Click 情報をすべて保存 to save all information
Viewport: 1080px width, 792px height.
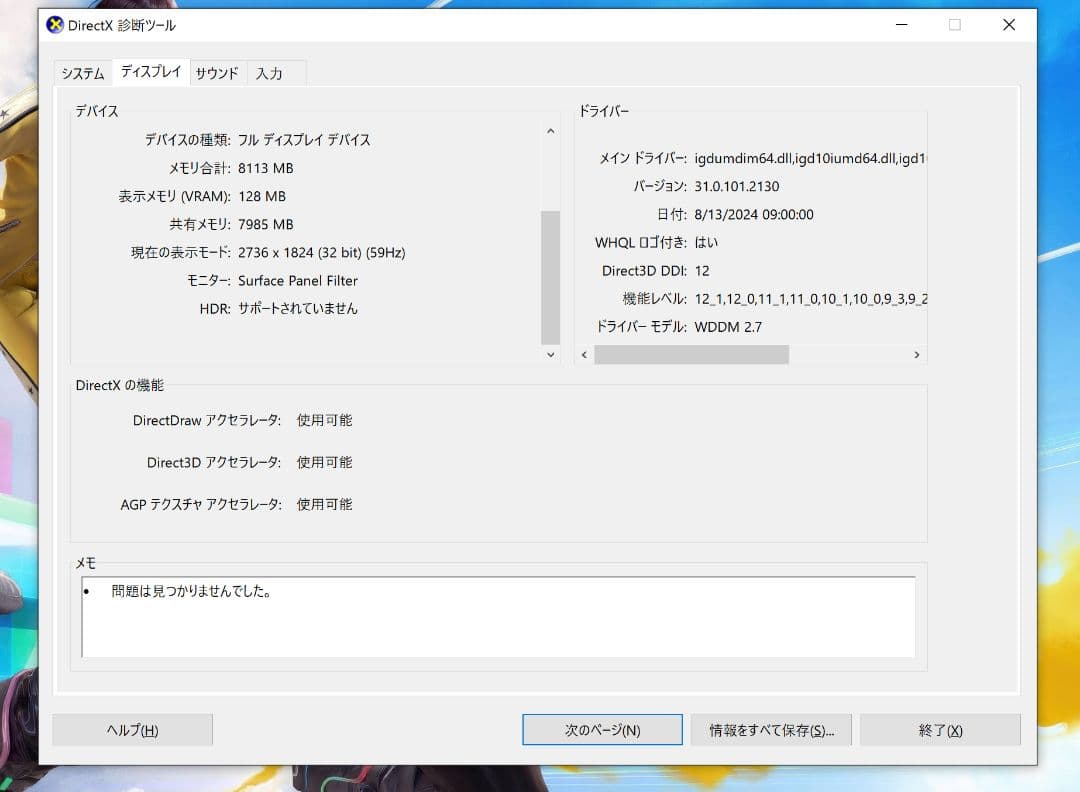pyautogui.click(x=771, y=729)
